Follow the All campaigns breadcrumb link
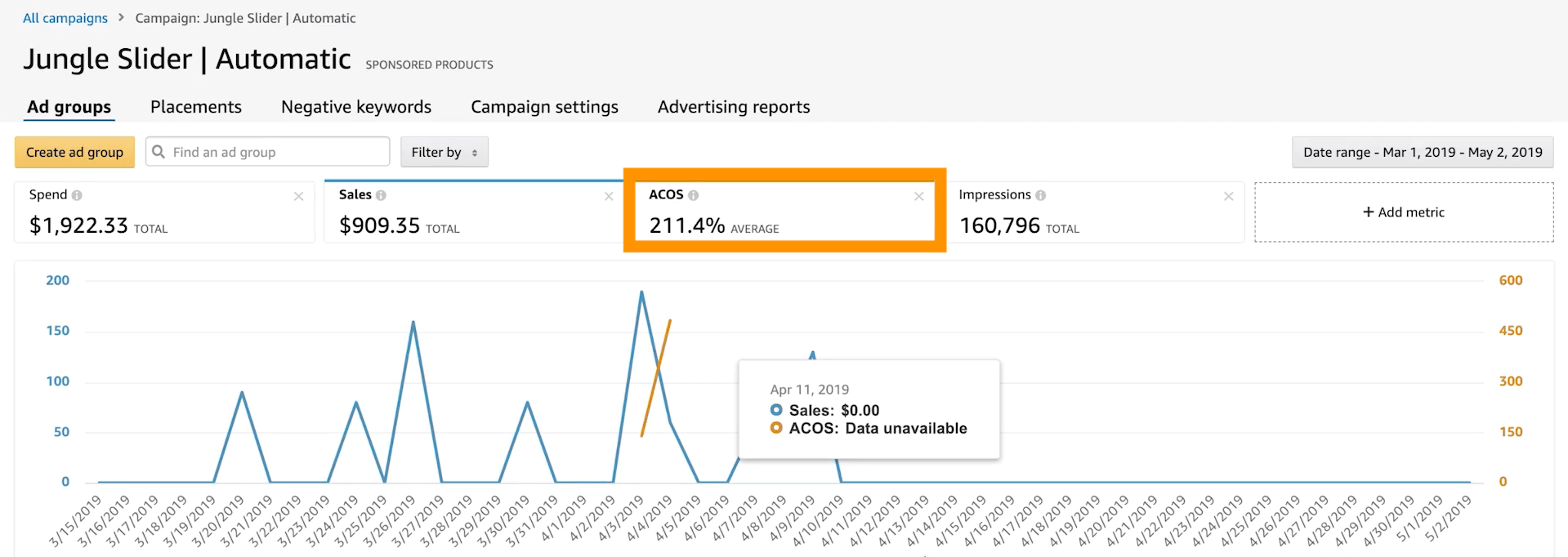Screen dimensions: 1568x557 [x=65, y=18]
